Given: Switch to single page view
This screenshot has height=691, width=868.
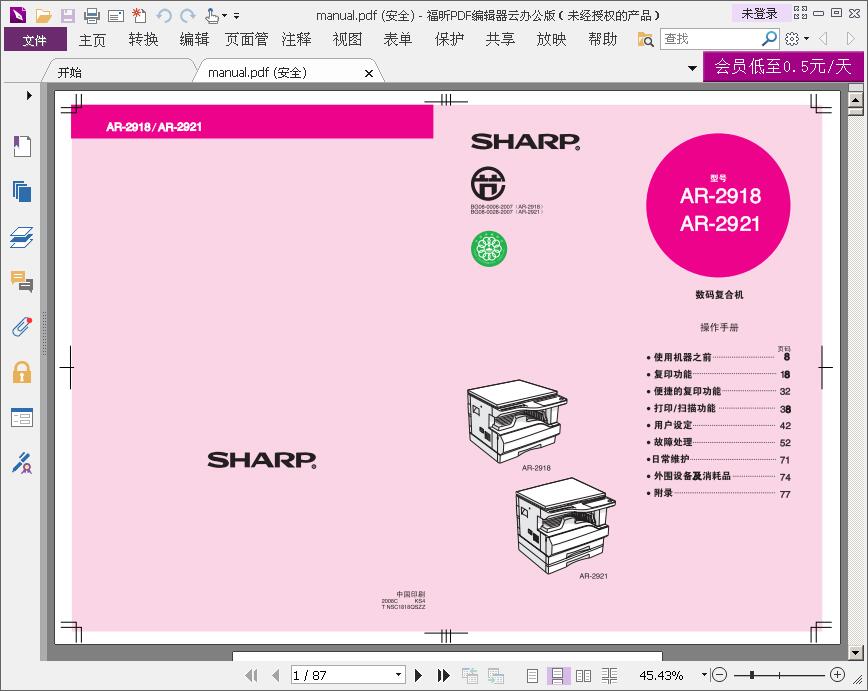Looking at the screenshot, I should [x=533, y=675].
